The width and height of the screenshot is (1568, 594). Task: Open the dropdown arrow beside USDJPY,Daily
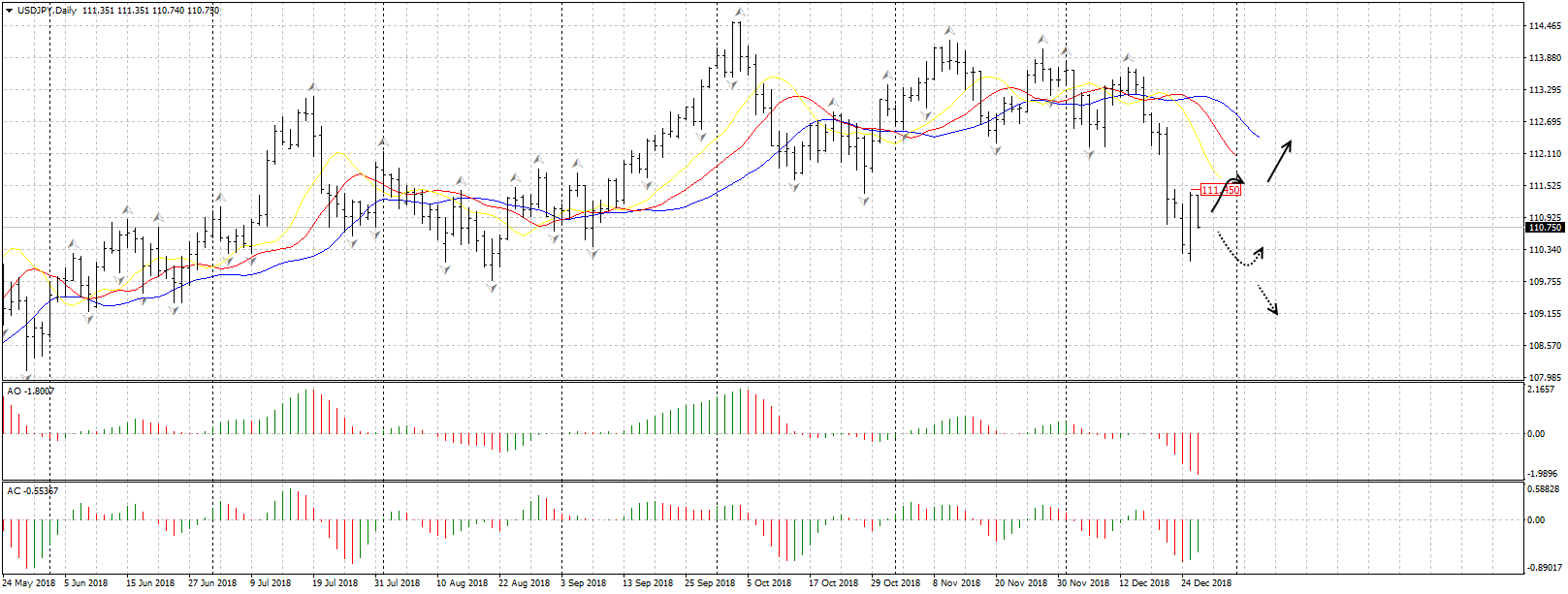pyautogui.click(x=9, y=11)
